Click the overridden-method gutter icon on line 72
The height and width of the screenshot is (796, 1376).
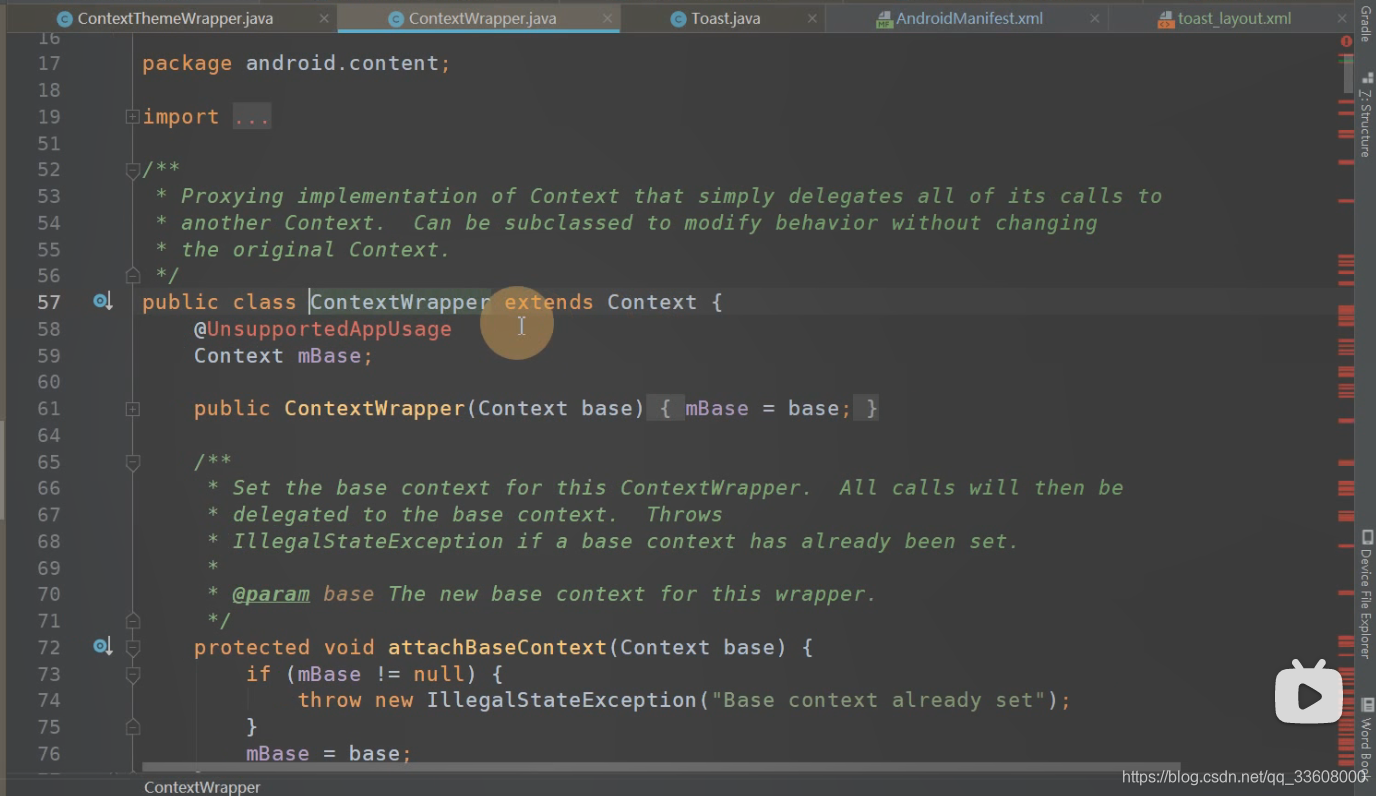[102, 646]
